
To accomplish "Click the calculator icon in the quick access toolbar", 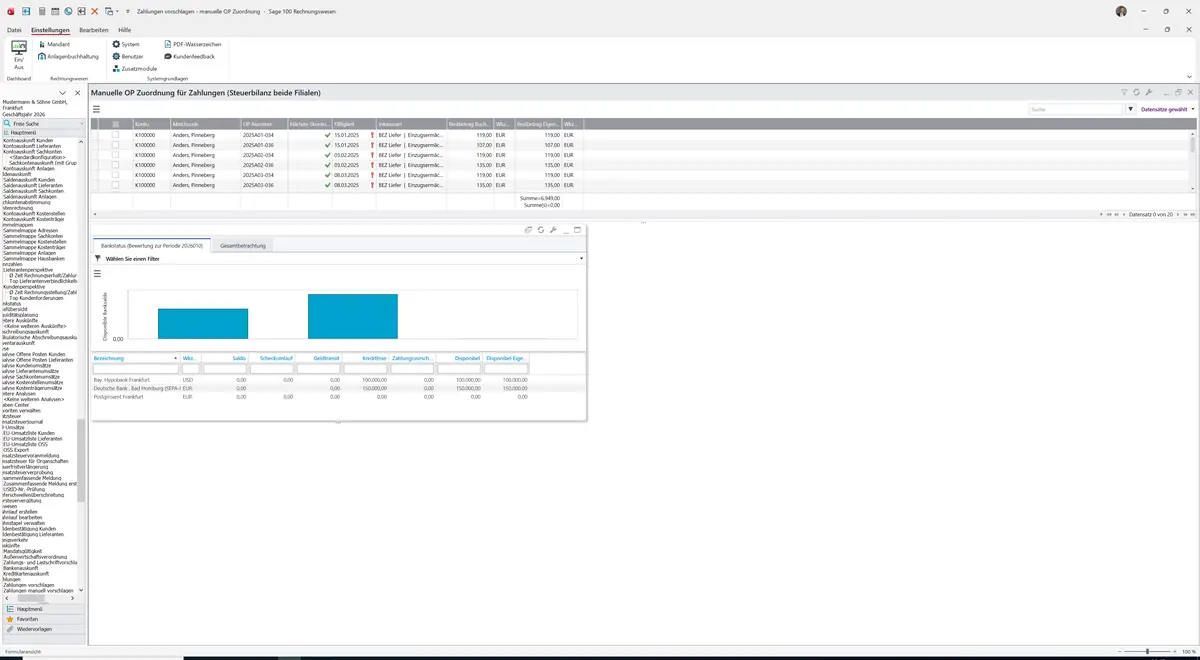I will pyautogui.click(x=41, y=11).
